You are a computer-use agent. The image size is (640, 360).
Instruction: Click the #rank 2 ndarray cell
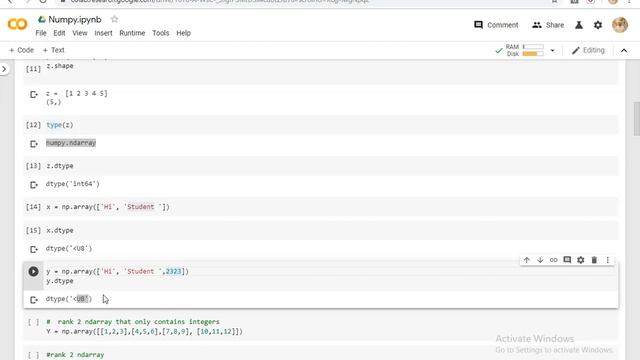point(321,354)
